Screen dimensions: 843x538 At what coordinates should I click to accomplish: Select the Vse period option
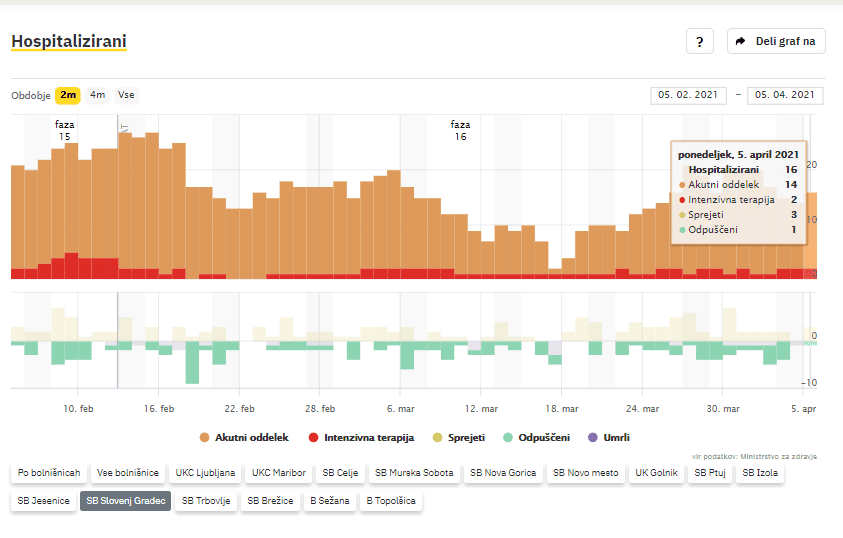tap(126, 96)
